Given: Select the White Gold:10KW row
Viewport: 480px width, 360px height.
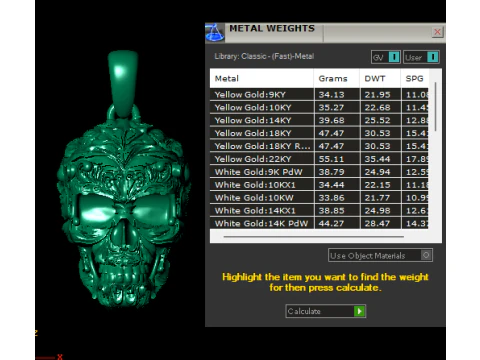Looking at the screenshot, I should pyautogui.click(x=319, y=198).
